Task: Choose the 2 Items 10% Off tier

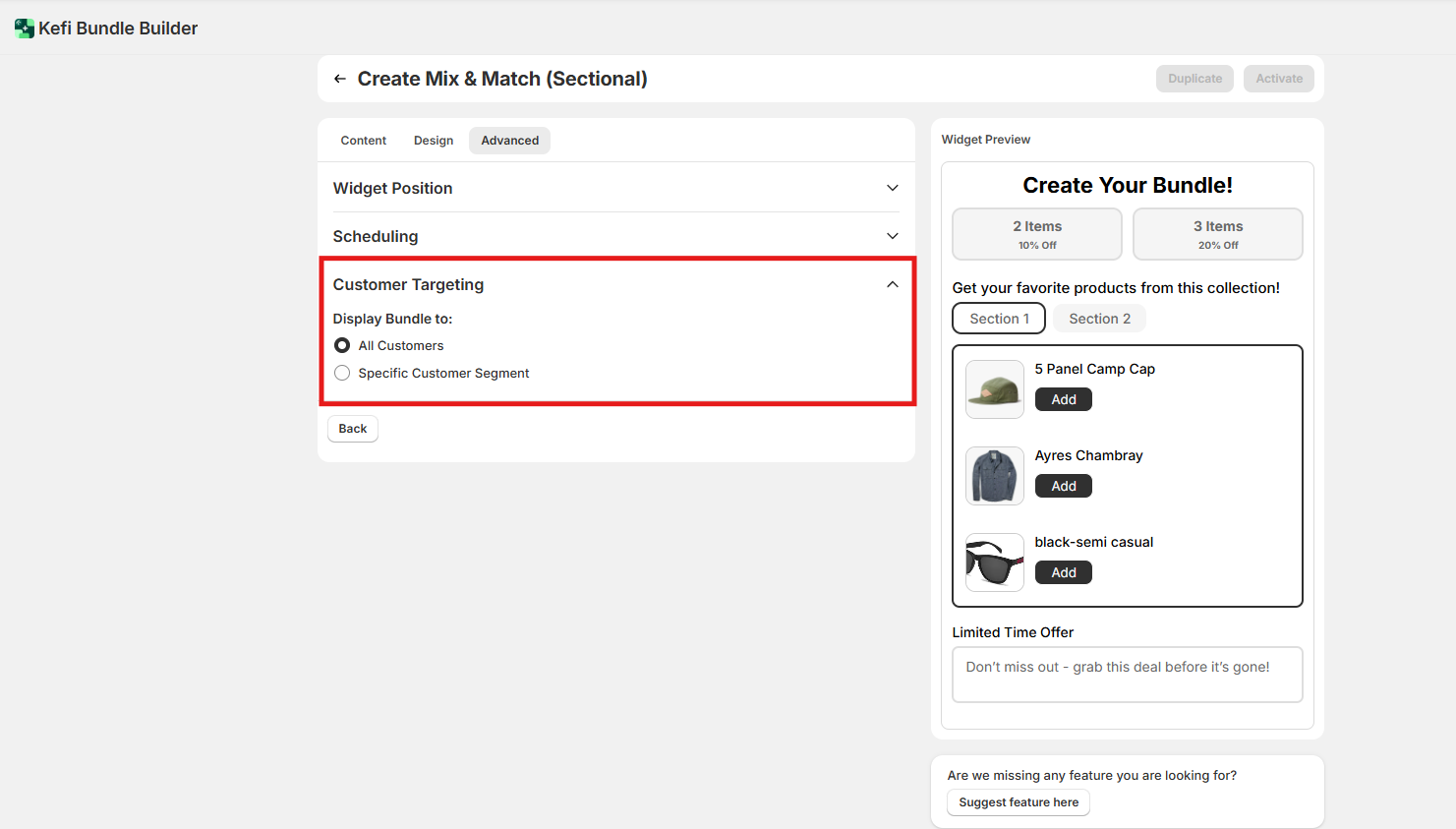Action: coord(1036,234)
